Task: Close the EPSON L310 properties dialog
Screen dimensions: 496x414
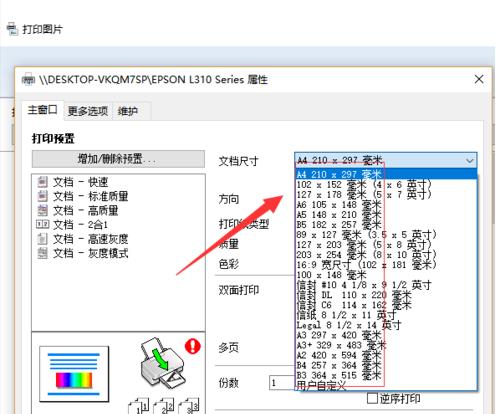Action: tap(479, 79)
